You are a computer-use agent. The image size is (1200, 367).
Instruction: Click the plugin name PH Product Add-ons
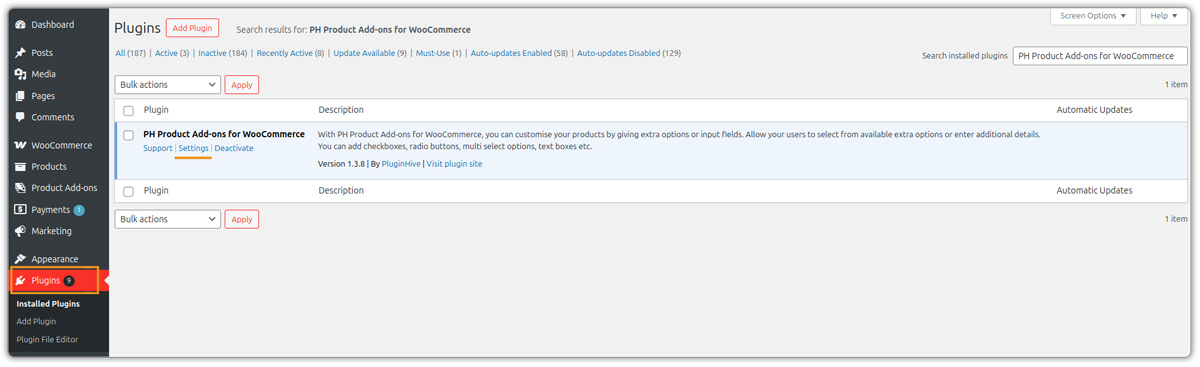224,134
